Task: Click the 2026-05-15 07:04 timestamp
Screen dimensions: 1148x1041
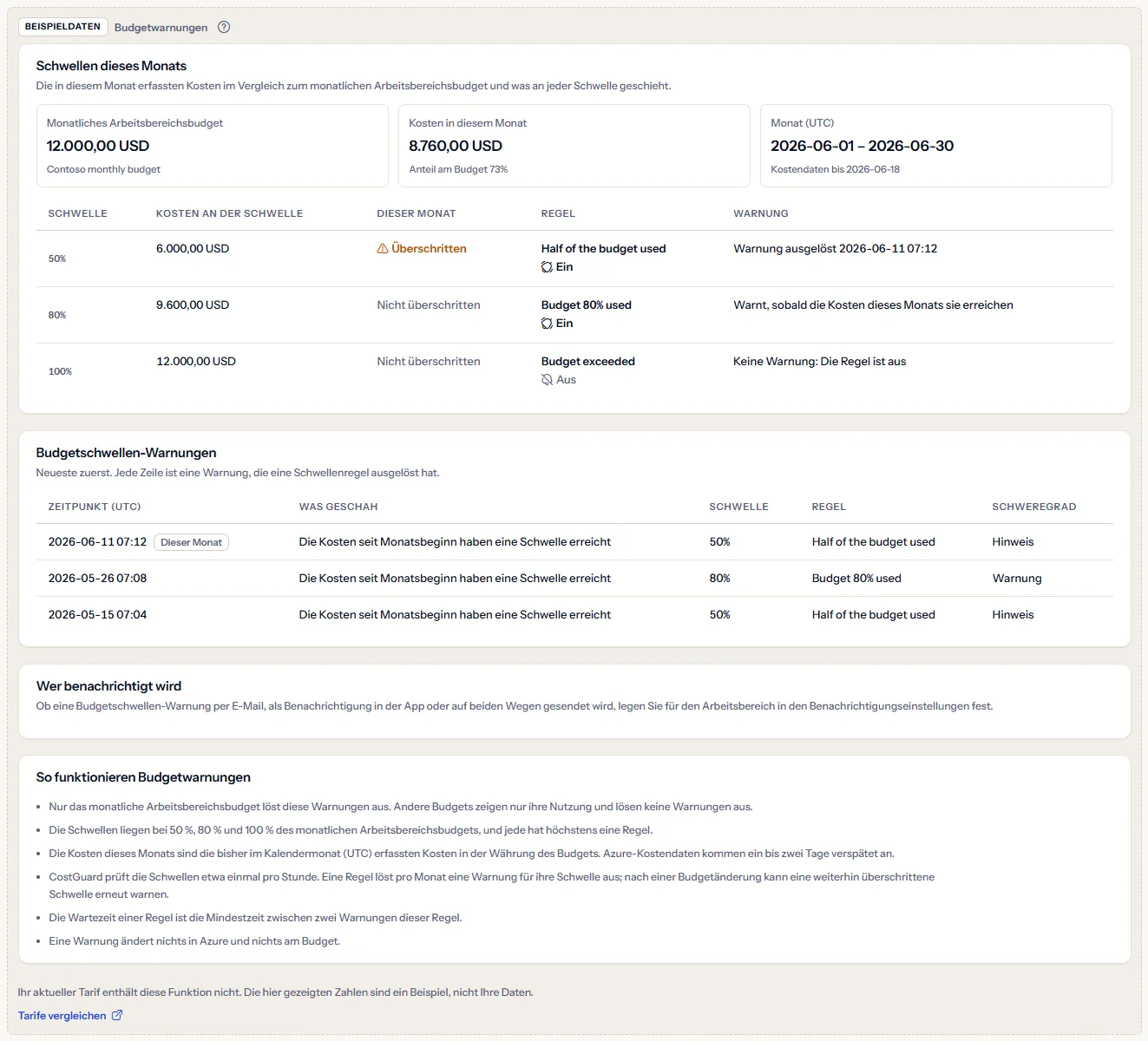Action: click(x=97, y=615)
